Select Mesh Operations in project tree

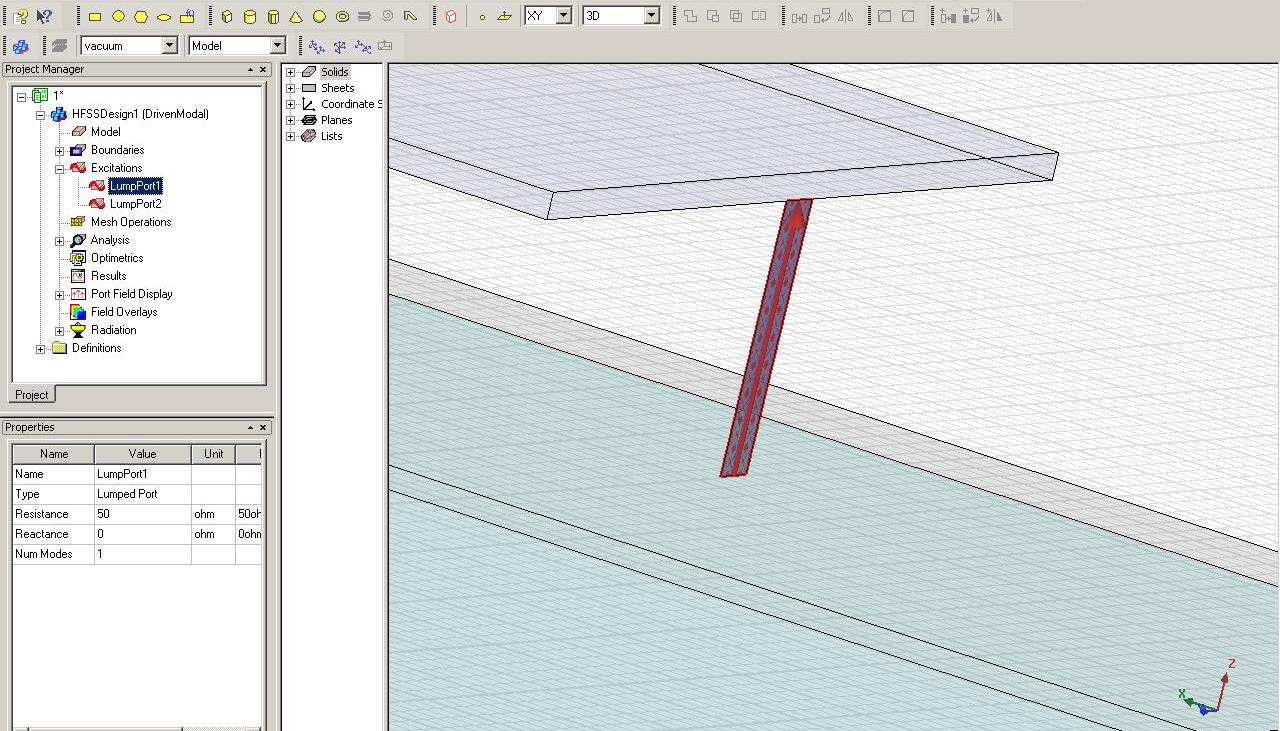130,222
